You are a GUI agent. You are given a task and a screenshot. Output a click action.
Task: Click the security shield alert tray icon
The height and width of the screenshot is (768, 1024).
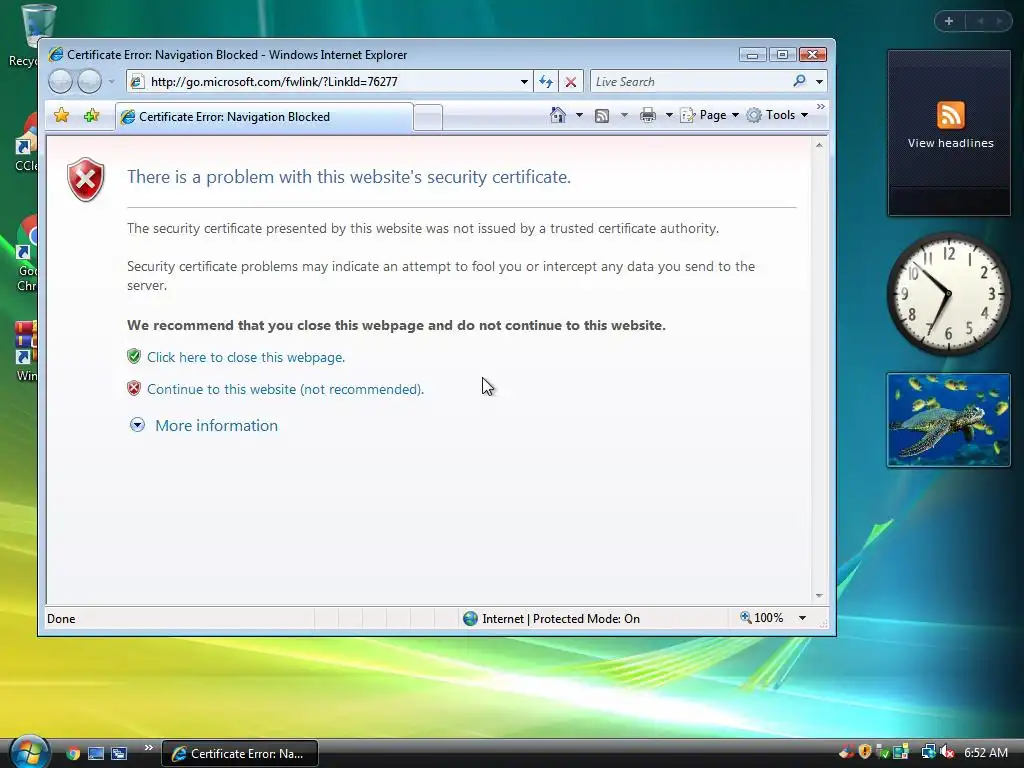865,752
